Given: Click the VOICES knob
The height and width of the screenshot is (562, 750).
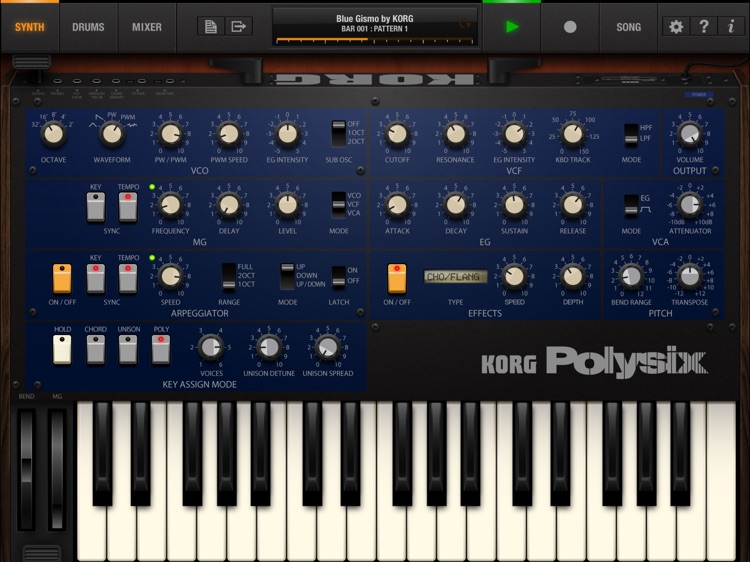Looking at the screenshot, I should click(x=211, y=347).
